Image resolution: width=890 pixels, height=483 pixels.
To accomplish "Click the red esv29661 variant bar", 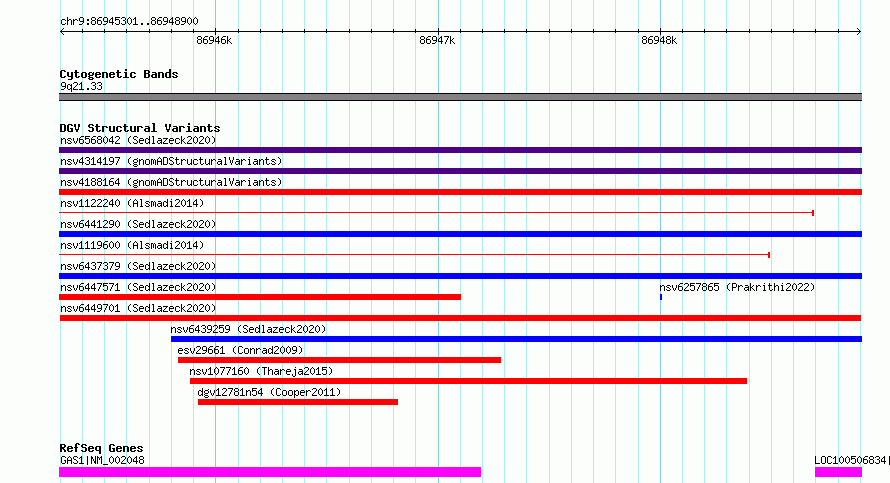I will [339, 360].
